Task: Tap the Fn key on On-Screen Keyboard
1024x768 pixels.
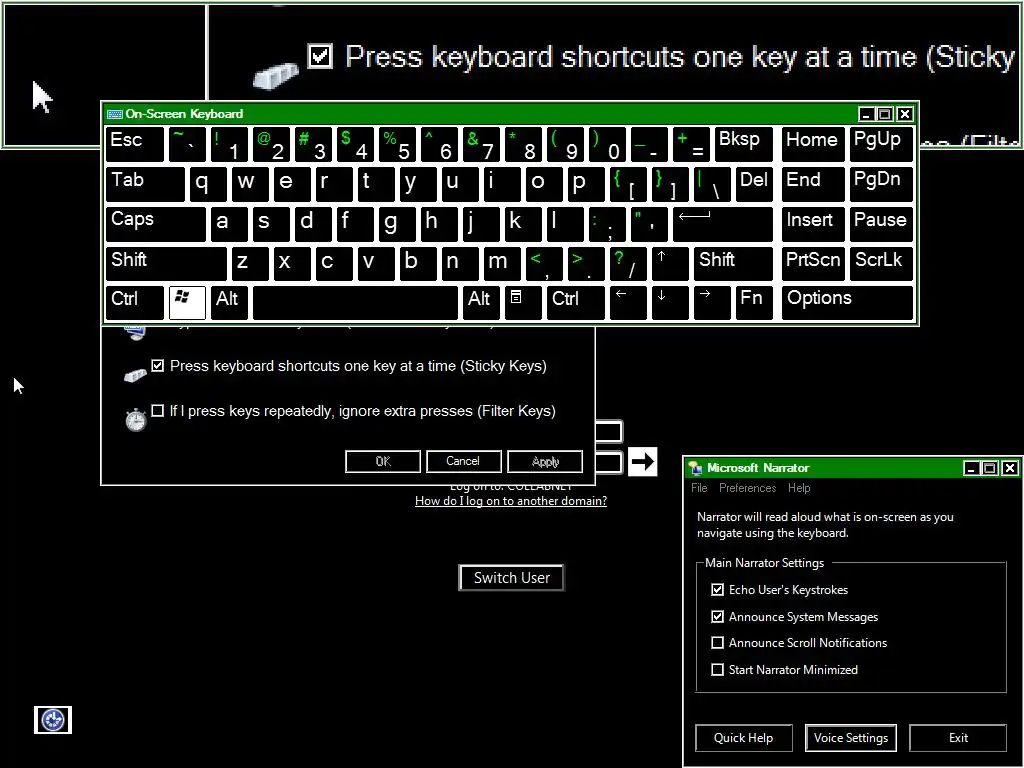Action: [754, 302]
